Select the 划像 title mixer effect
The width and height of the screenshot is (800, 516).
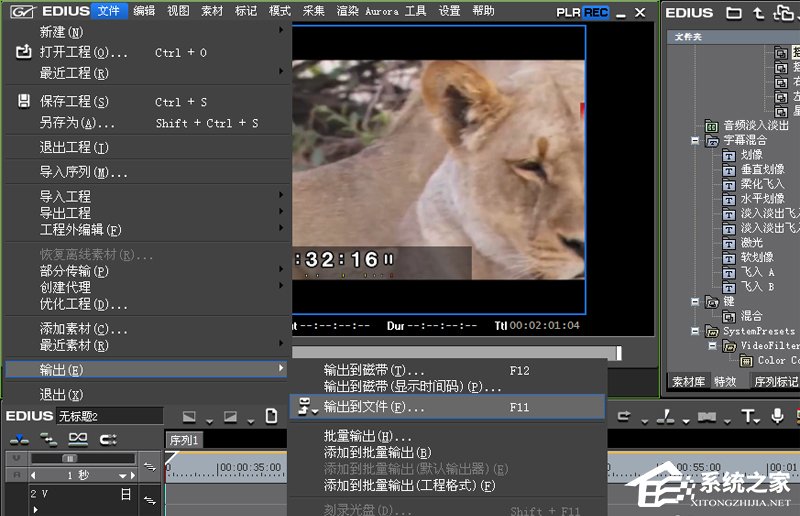750,155
